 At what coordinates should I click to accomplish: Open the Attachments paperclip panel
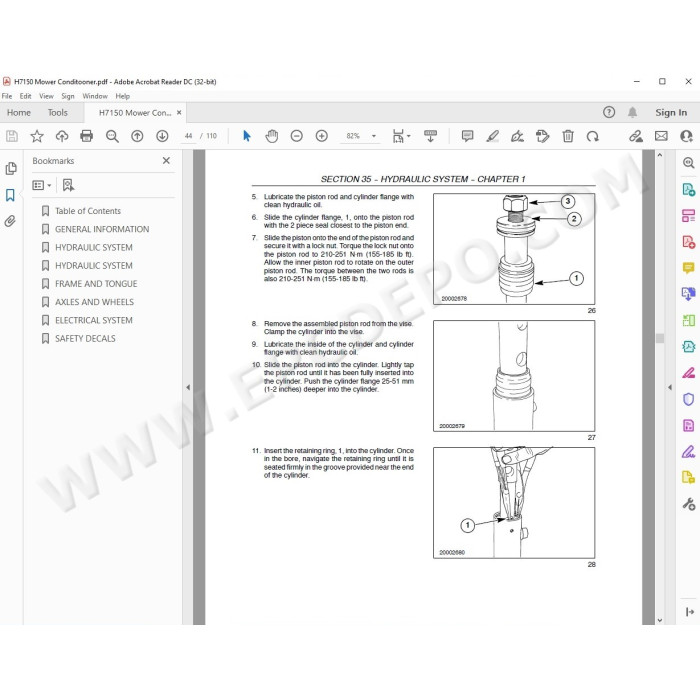click(x=10, y=221)
